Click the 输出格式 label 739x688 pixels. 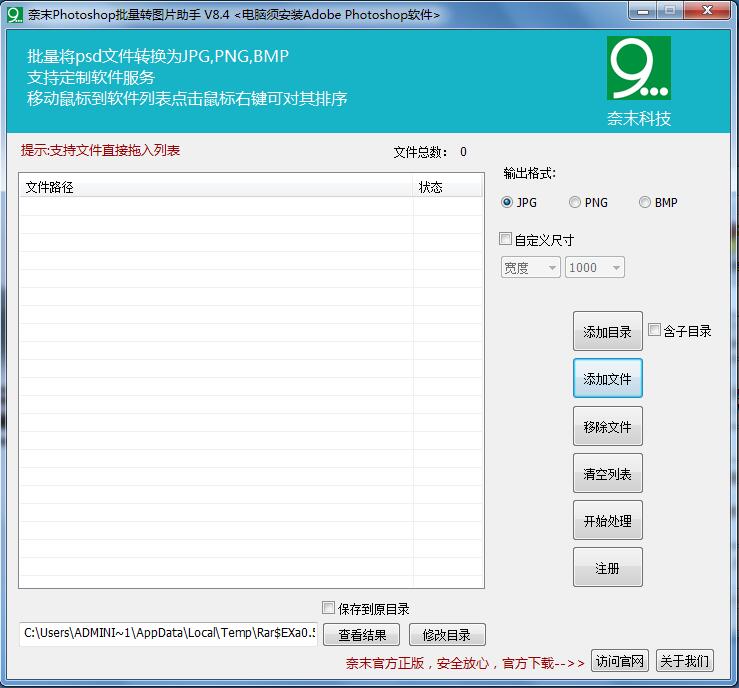[529, 173]
